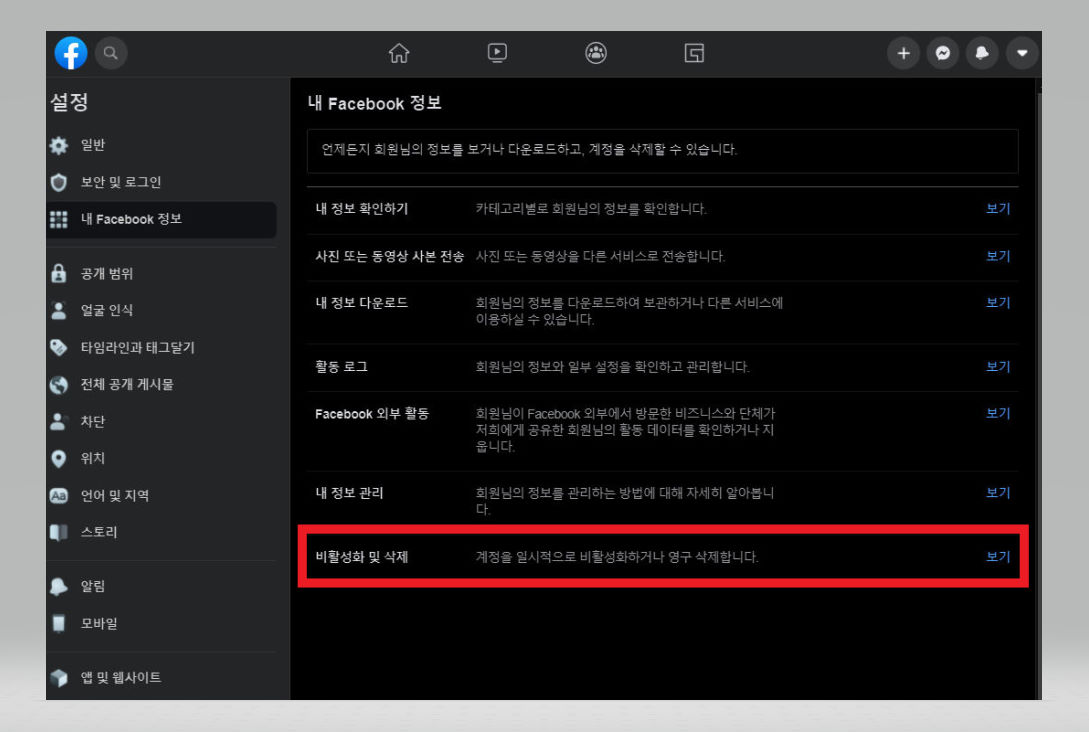Click book icon beside 스토리
This screenshot has height=732, width=1089.
point(59,532)
